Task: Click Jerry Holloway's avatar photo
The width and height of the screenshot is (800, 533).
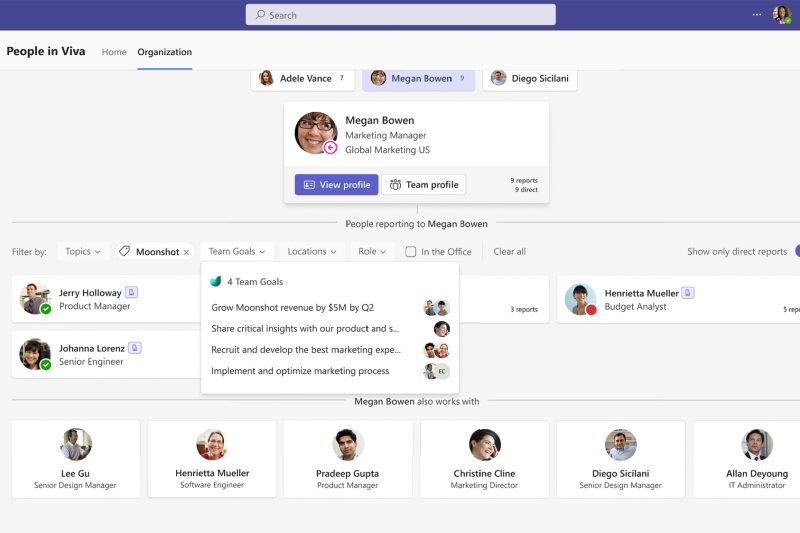Action: pyautogui.click(x=34, y=298)
